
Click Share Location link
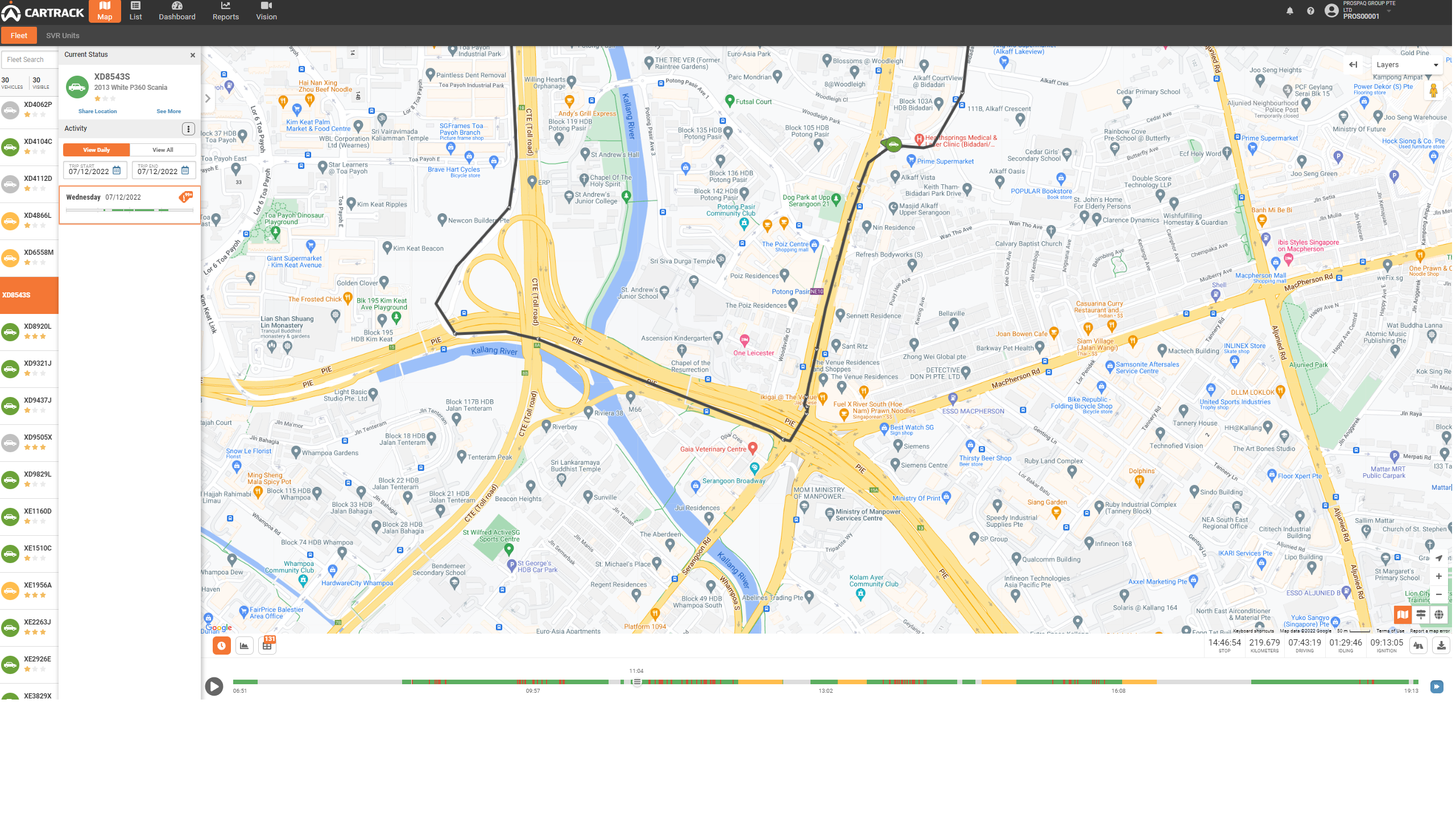click(98, 111)
